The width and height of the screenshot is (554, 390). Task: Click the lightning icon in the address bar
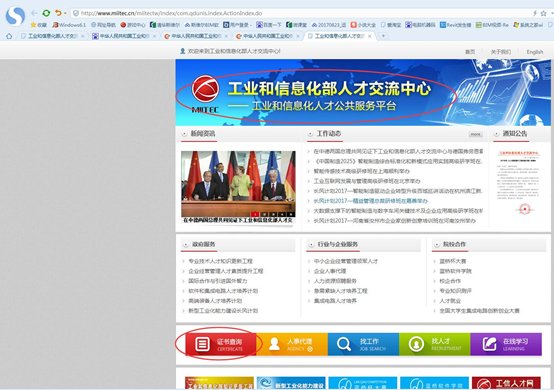pyautogui.click(x=535, y=13)
